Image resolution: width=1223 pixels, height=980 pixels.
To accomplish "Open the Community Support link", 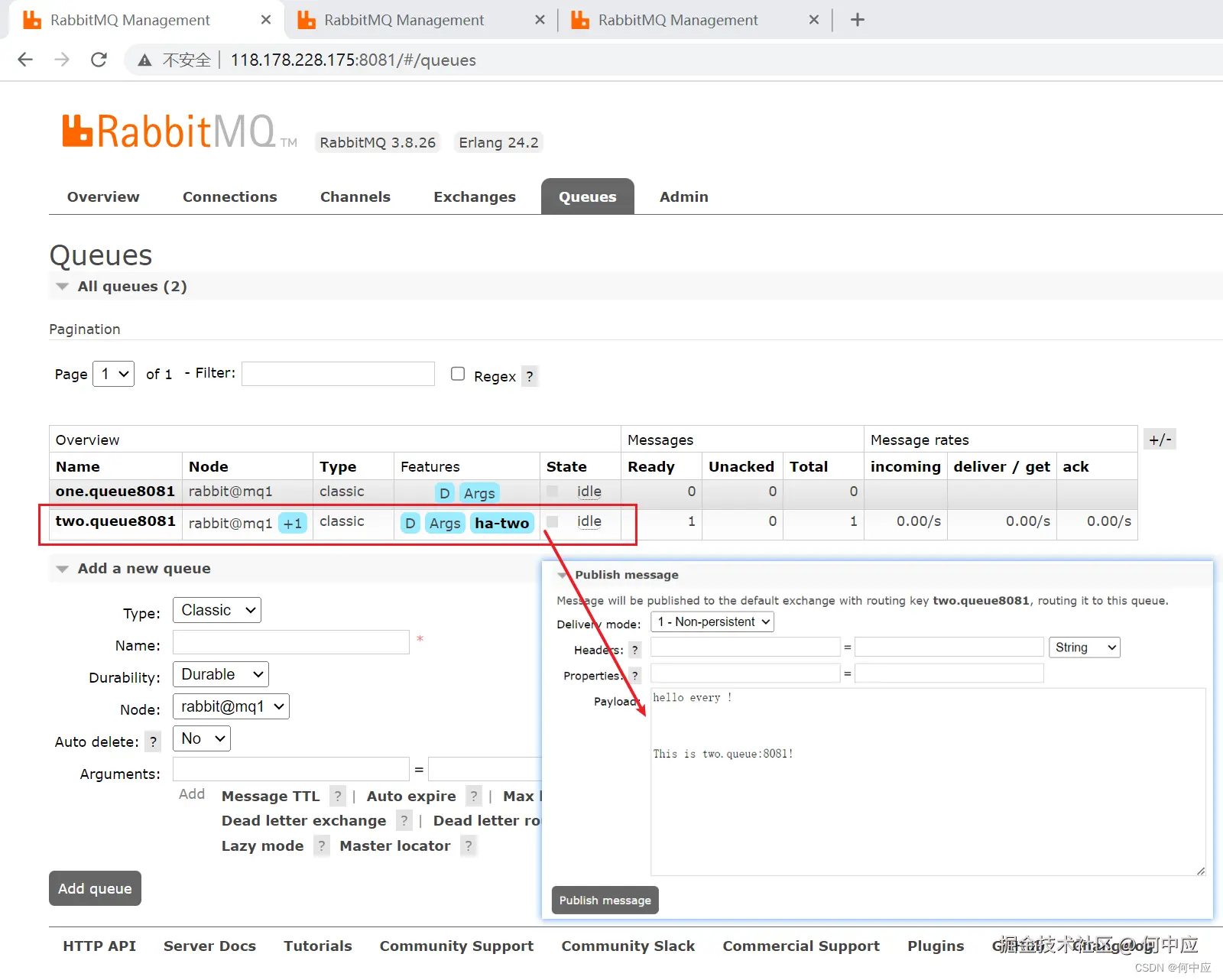I will tap(456, 946).
